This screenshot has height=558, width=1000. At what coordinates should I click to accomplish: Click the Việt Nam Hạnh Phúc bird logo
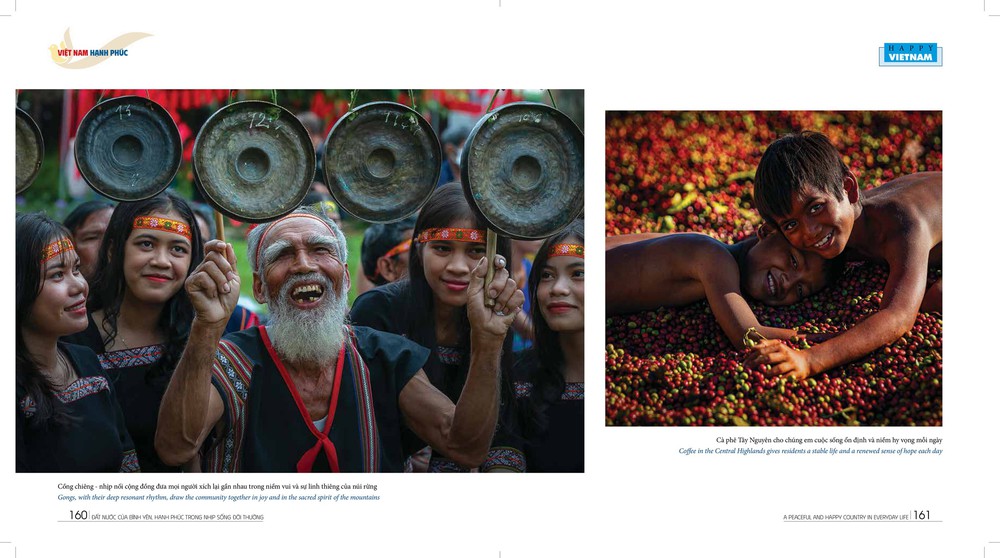tap(99, 48)
